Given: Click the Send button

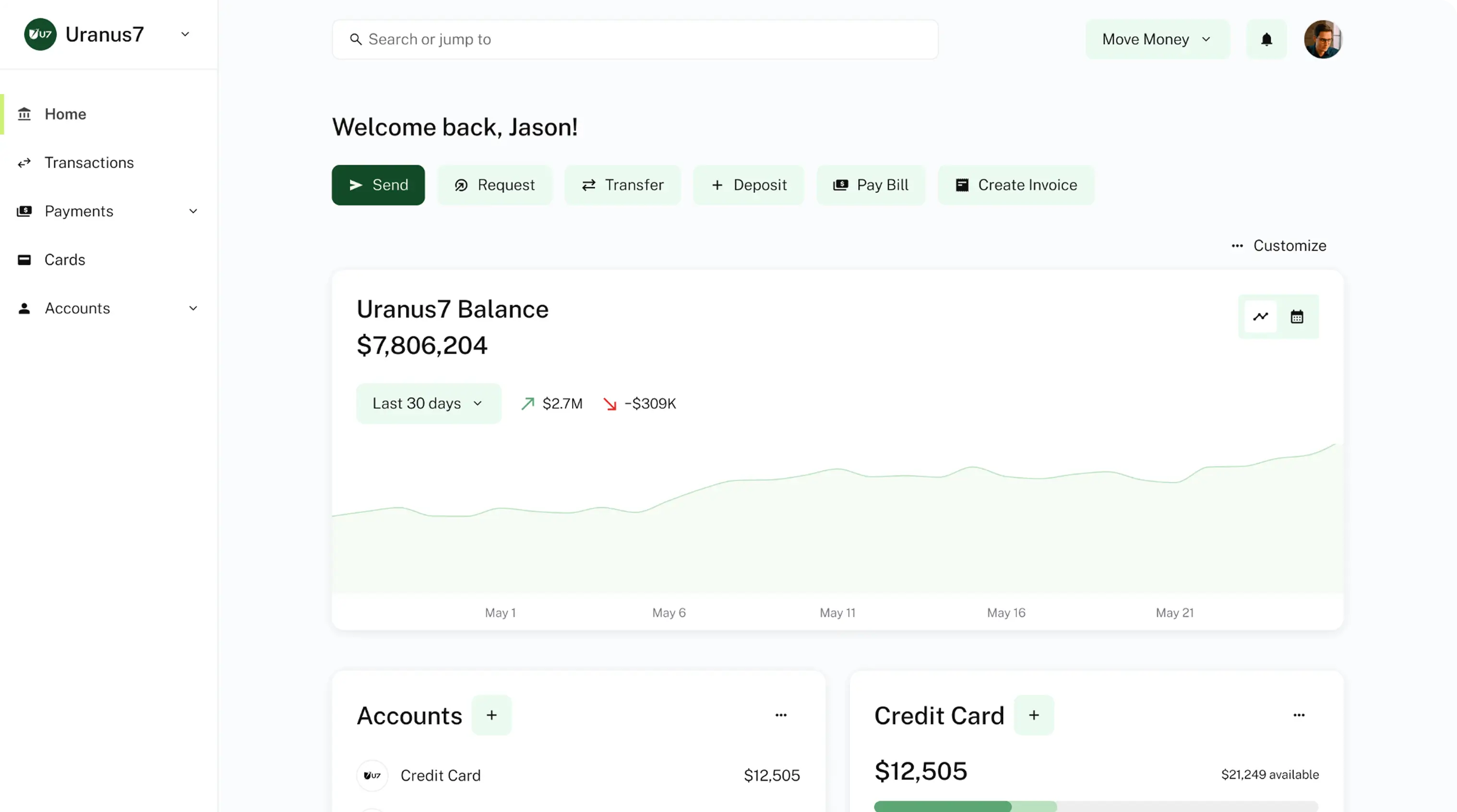Looking at the screenshot, I should pos(378,185).
